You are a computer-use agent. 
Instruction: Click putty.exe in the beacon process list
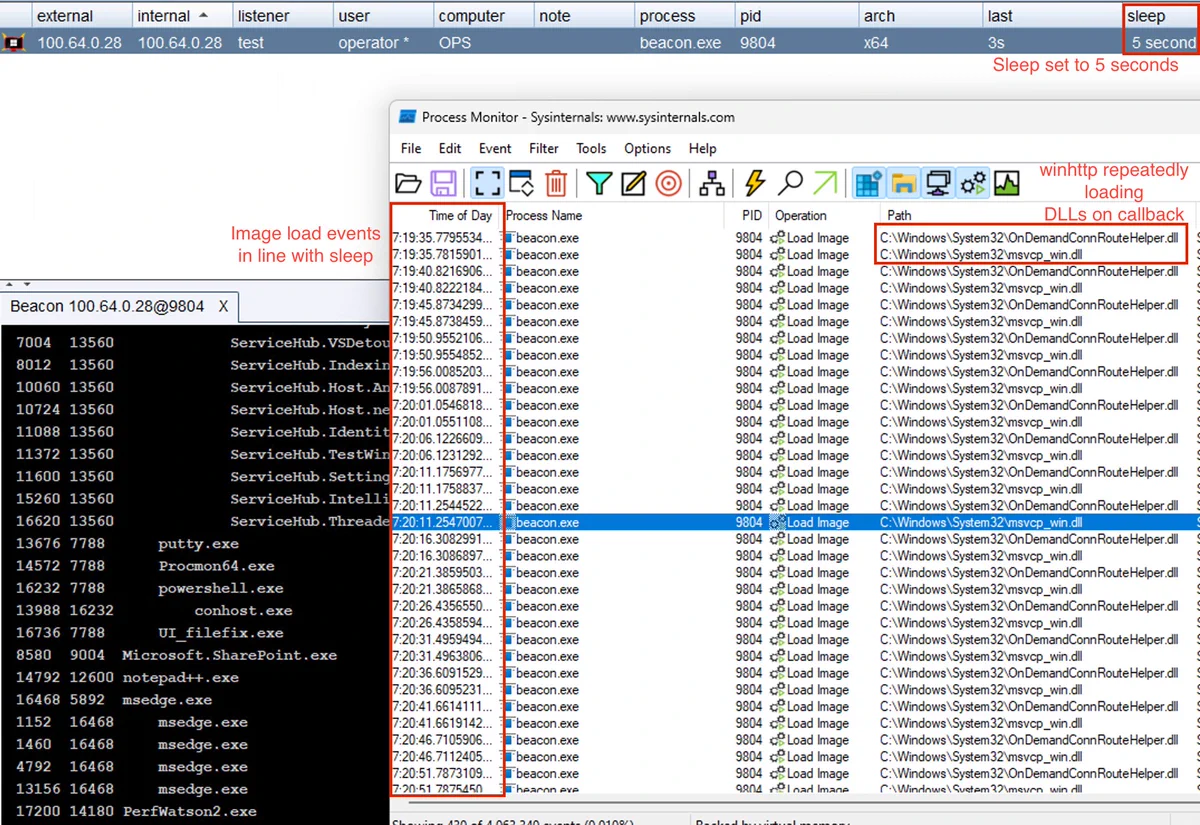pyautogui.click(x=198, y=544)
